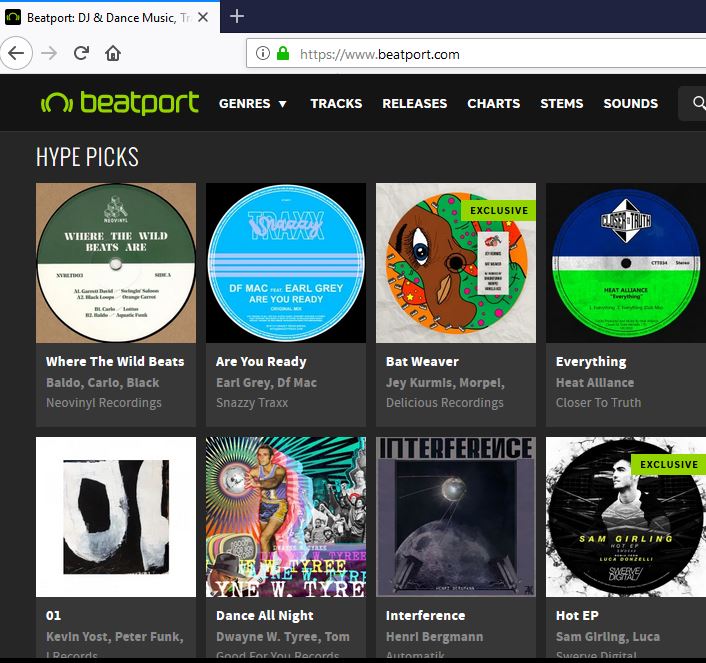Open artist Henri Bergmann
The height and width of the screenshot is (663, 706).
(x=434, y=637)
